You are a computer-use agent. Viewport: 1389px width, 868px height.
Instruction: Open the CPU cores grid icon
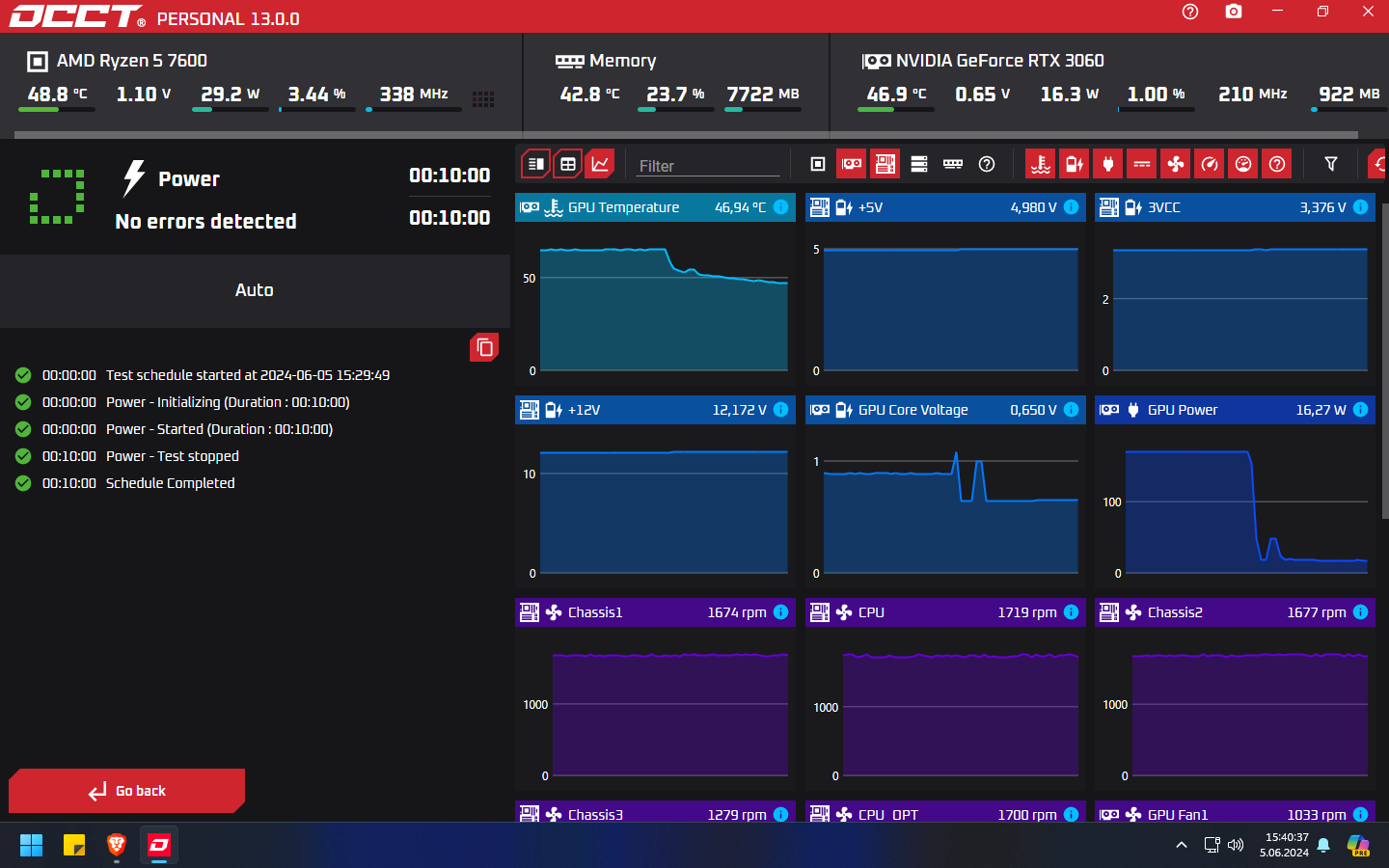tap(483, 99)
